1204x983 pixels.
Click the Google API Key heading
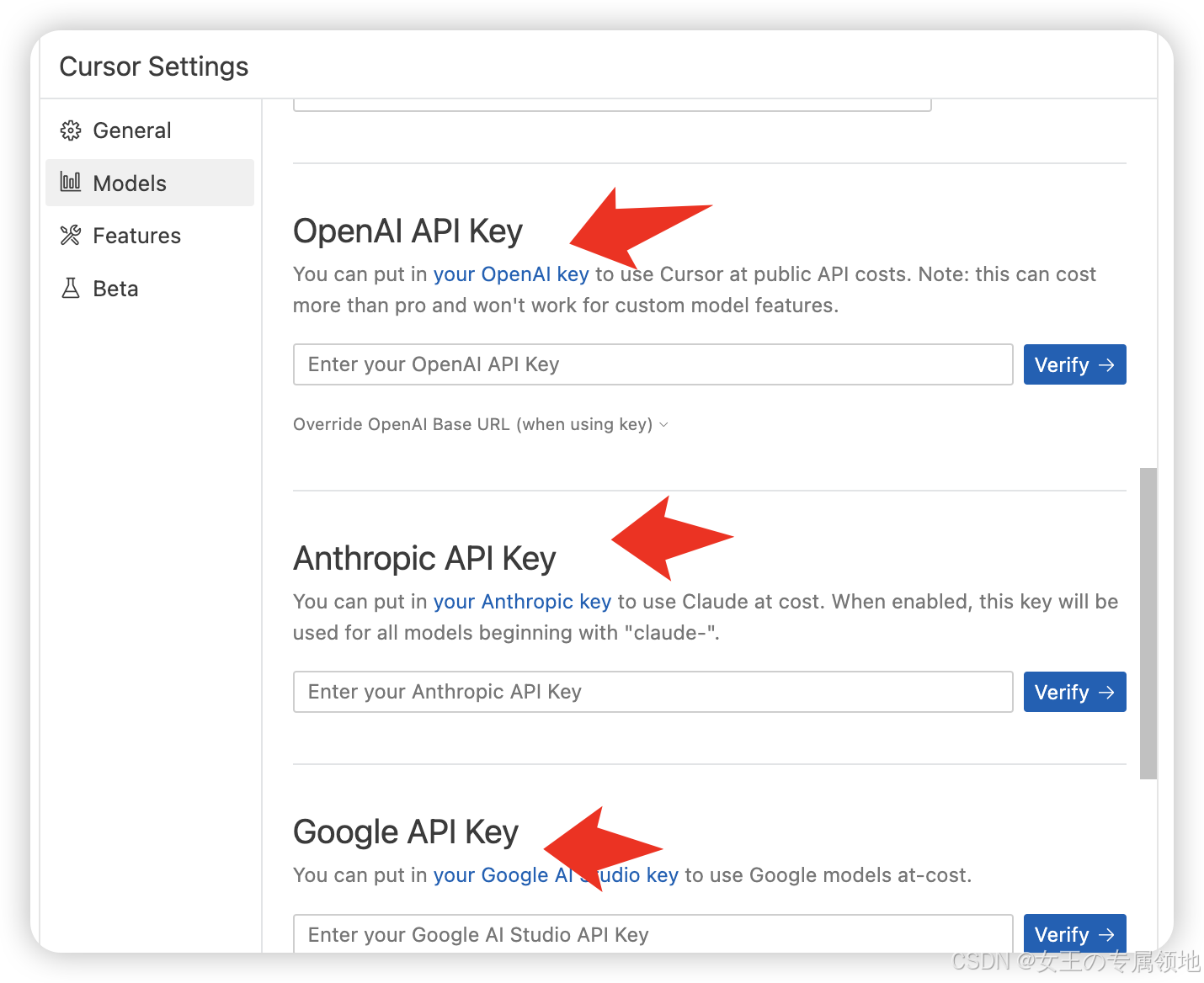click(406, 832)
